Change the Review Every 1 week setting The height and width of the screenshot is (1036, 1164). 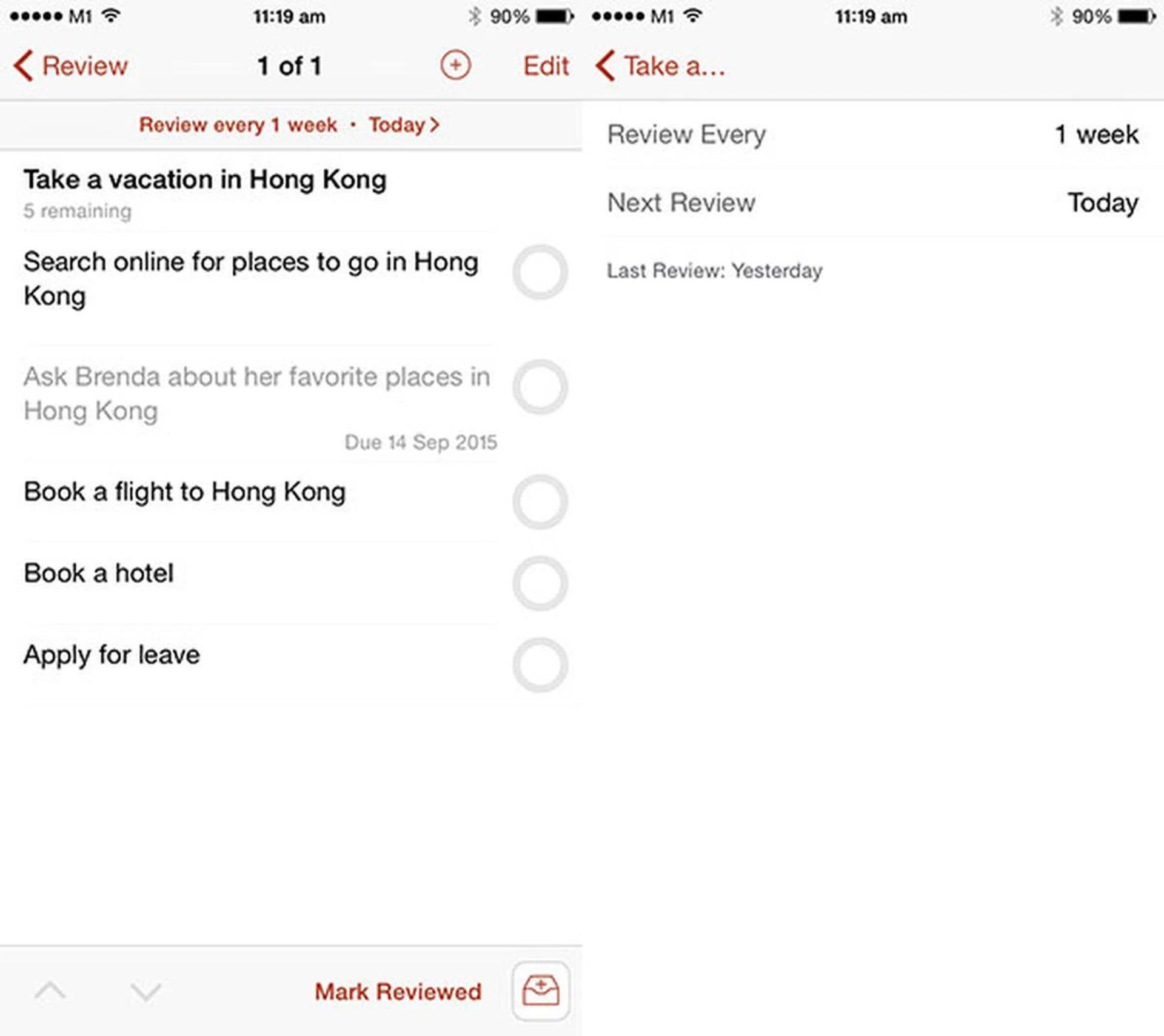click(873, 135)
